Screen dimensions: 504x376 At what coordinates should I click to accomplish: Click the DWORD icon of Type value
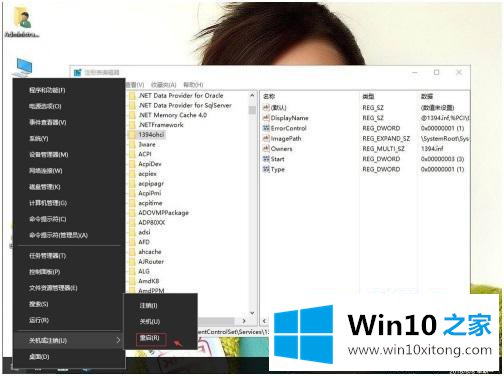(x=266, y=169)
